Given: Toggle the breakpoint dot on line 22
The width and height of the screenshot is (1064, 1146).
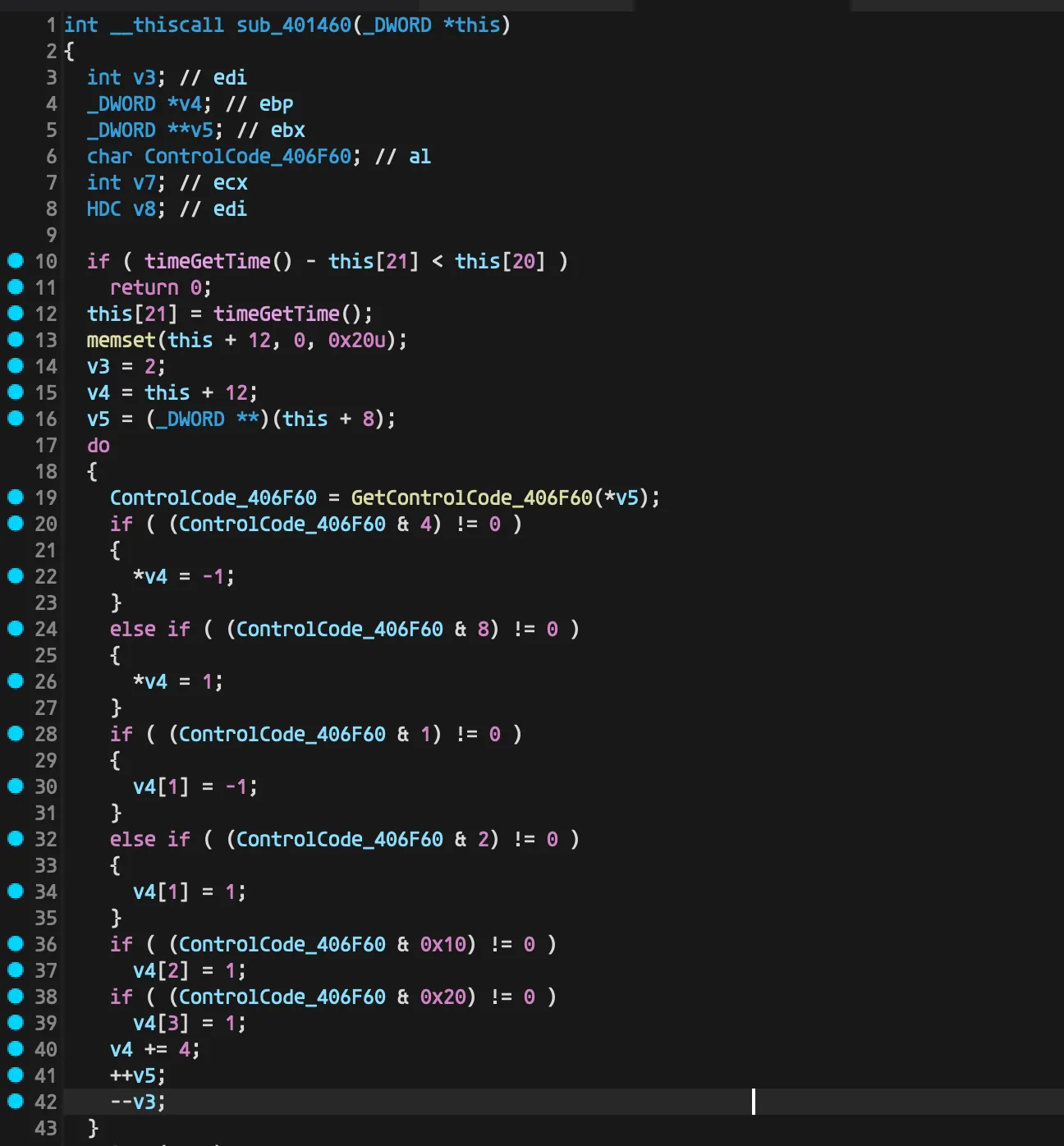Looking at the screenshot, I should (x=16, y=576).
